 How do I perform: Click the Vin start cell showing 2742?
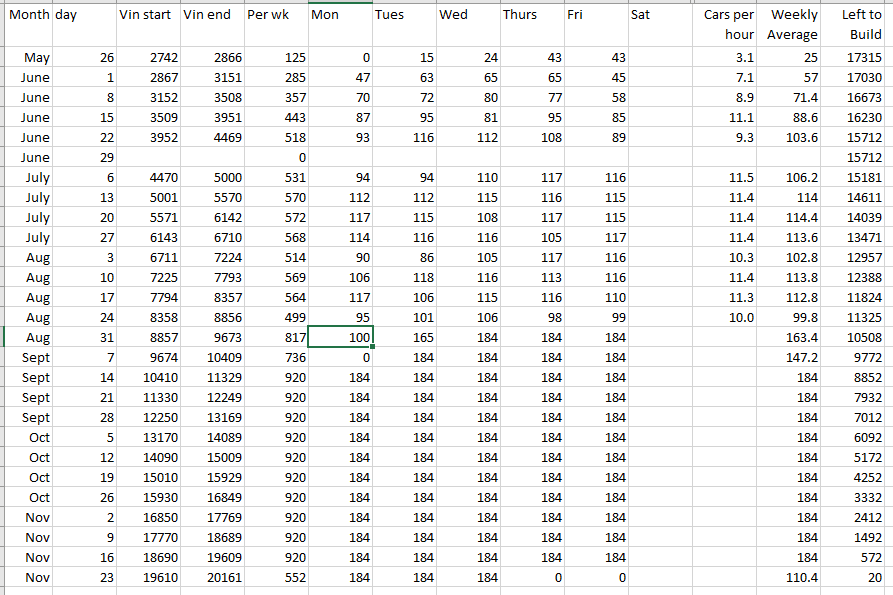[x=148, y=58]
